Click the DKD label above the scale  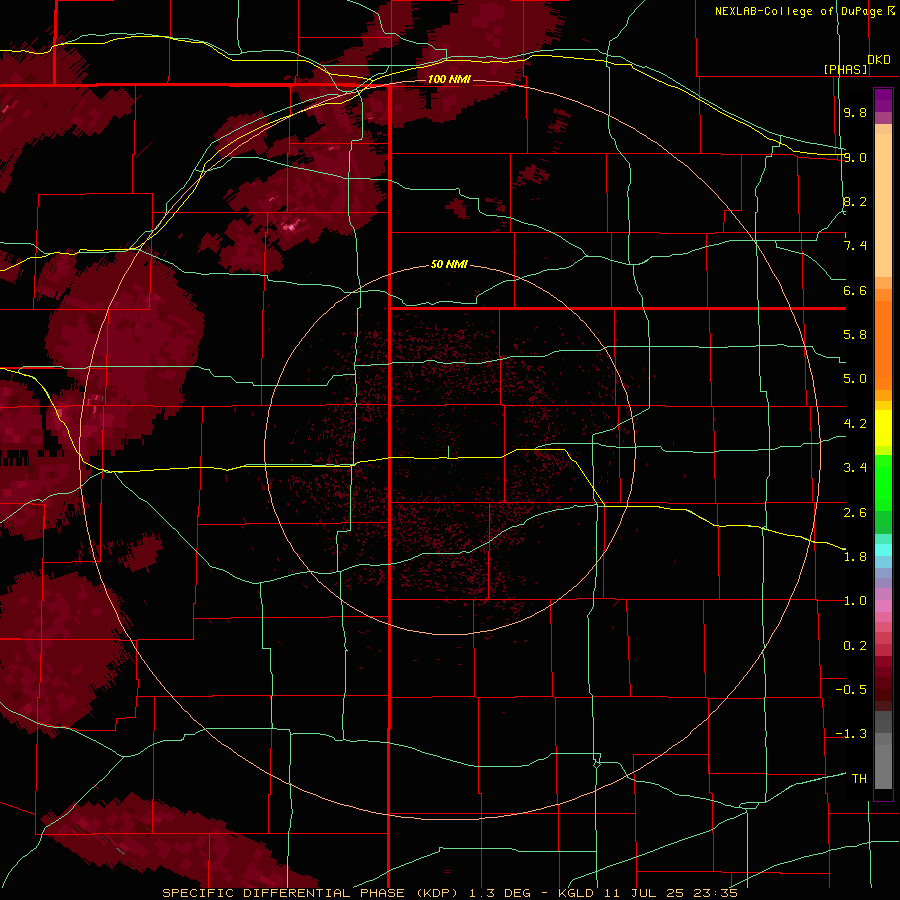(x=879, y=59)
